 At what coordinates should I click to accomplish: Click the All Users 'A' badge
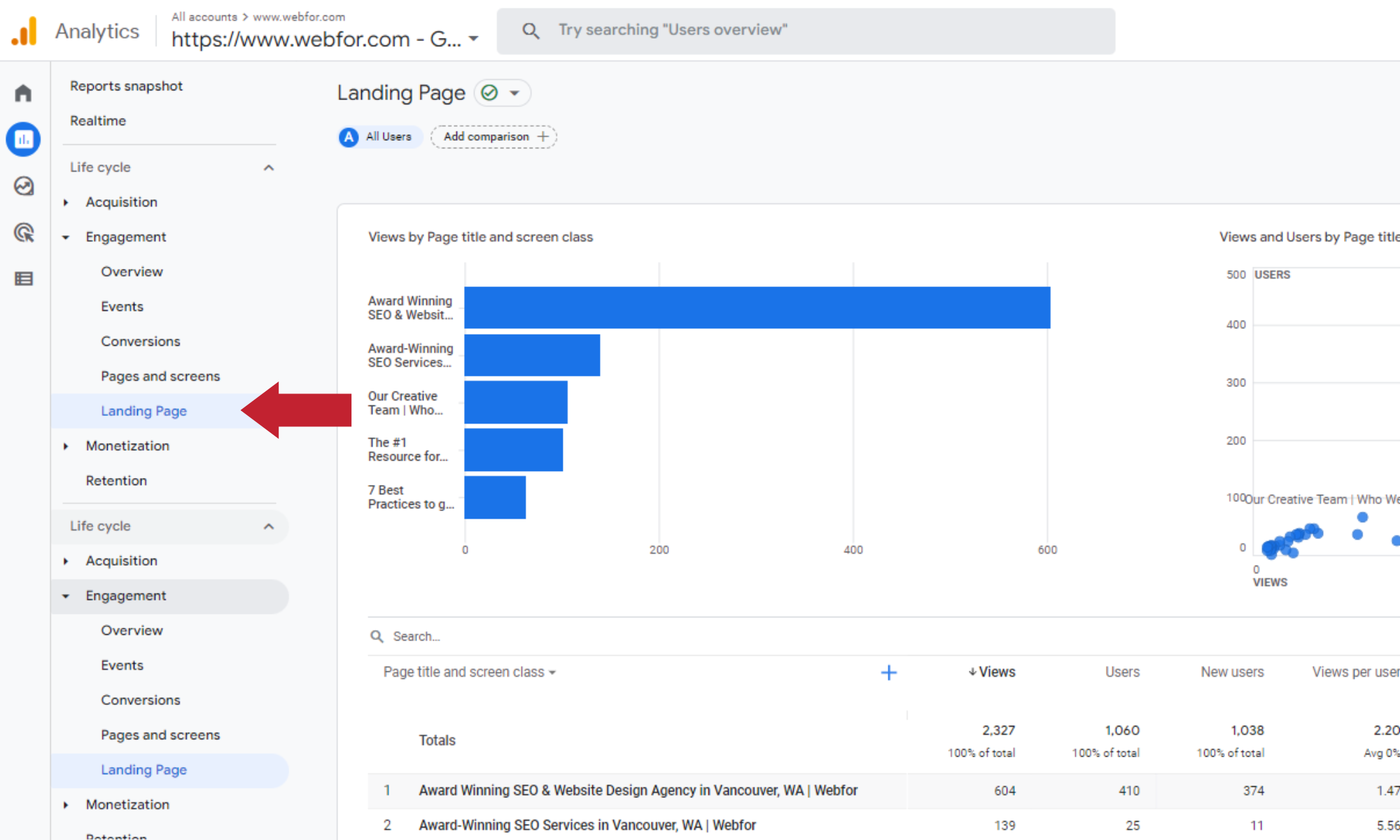349,137
